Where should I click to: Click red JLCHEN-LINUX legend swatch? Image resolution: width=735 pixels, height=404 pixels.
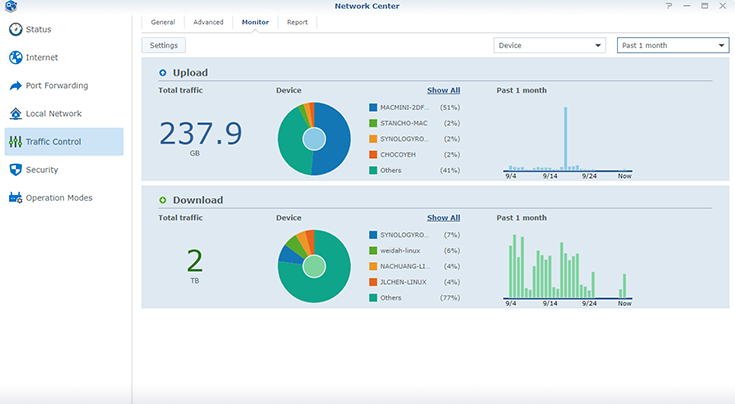click(x=373, y=282)
